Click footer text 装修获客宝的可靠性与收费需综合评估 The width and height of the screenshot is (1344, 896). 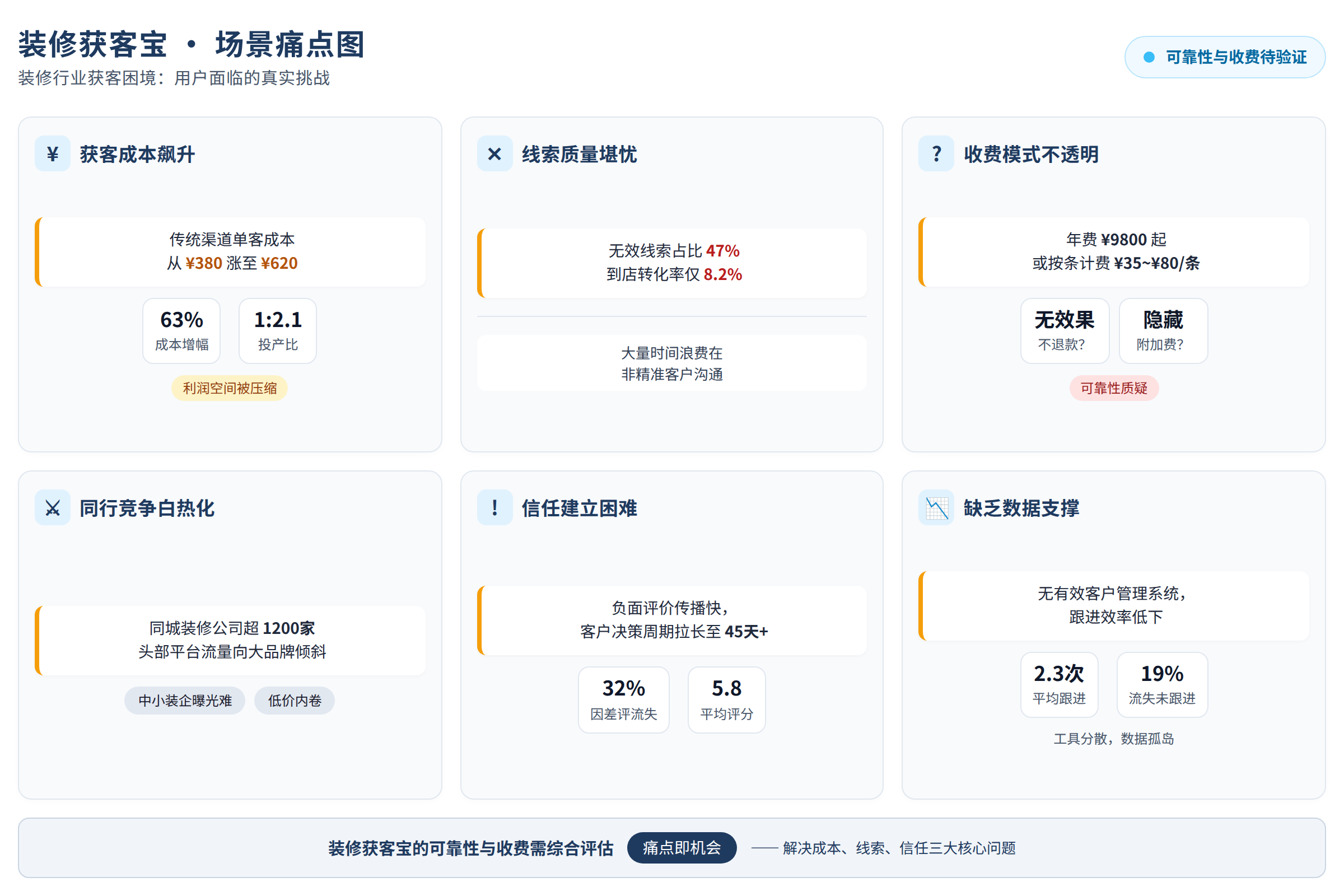coord(471,848)
